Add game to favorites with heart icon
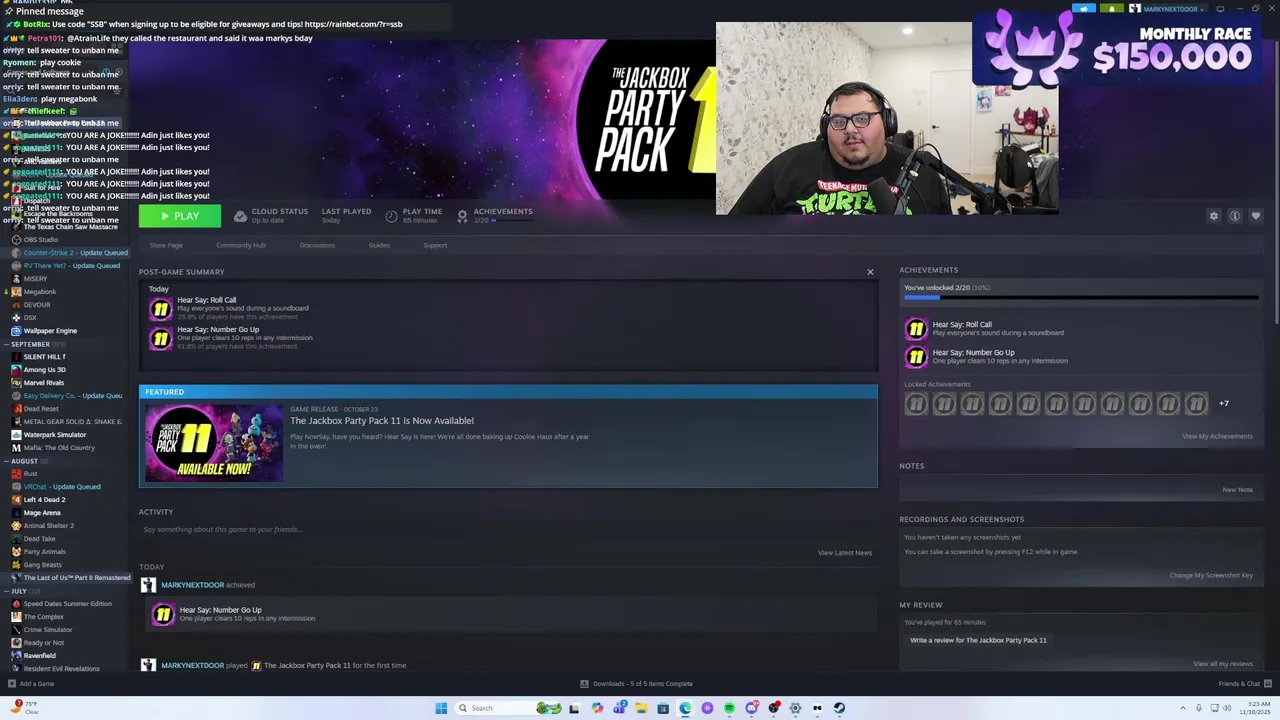1280x720 pixels. [1256, 216]
